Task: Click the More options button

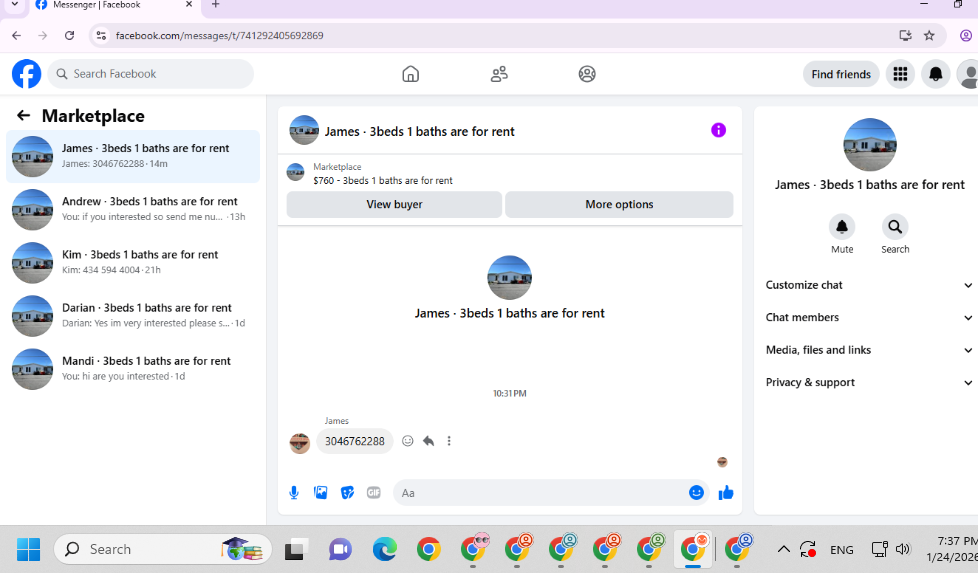Action: click(619, 205)
